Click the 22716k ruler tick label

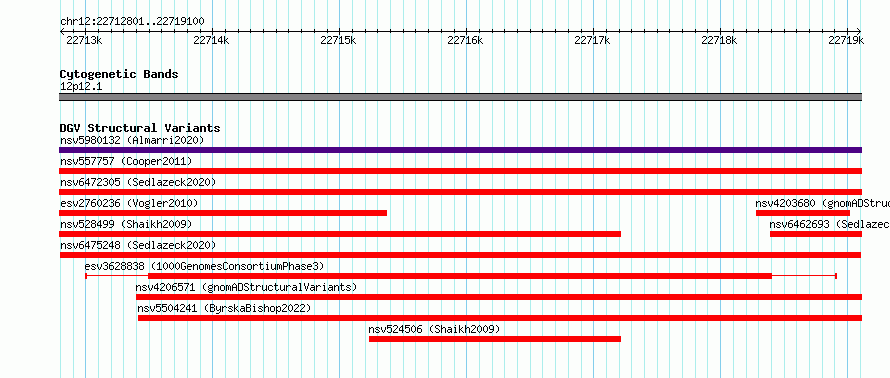(x=465, y=40)
